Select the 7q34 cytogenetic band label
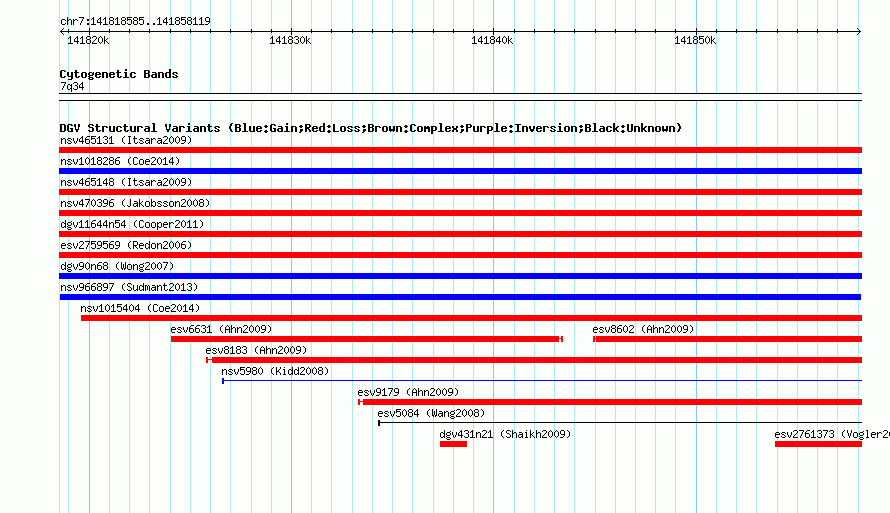 72,86
